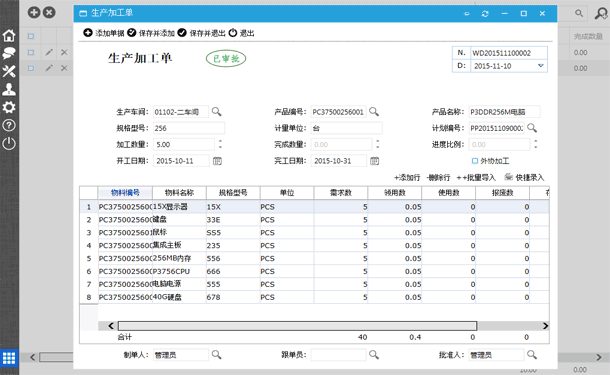Sort by 领用数 column header
The height and width of the screenshot is (375, 610).
tap(394, 193)
